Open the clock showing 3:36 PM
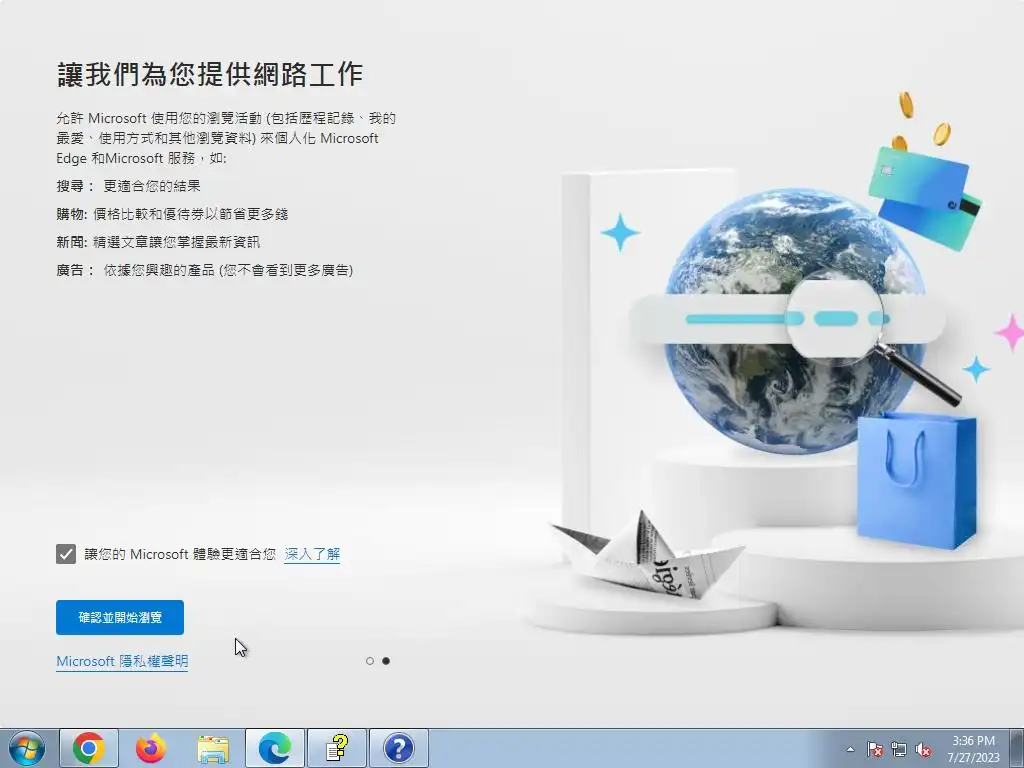 974,748
